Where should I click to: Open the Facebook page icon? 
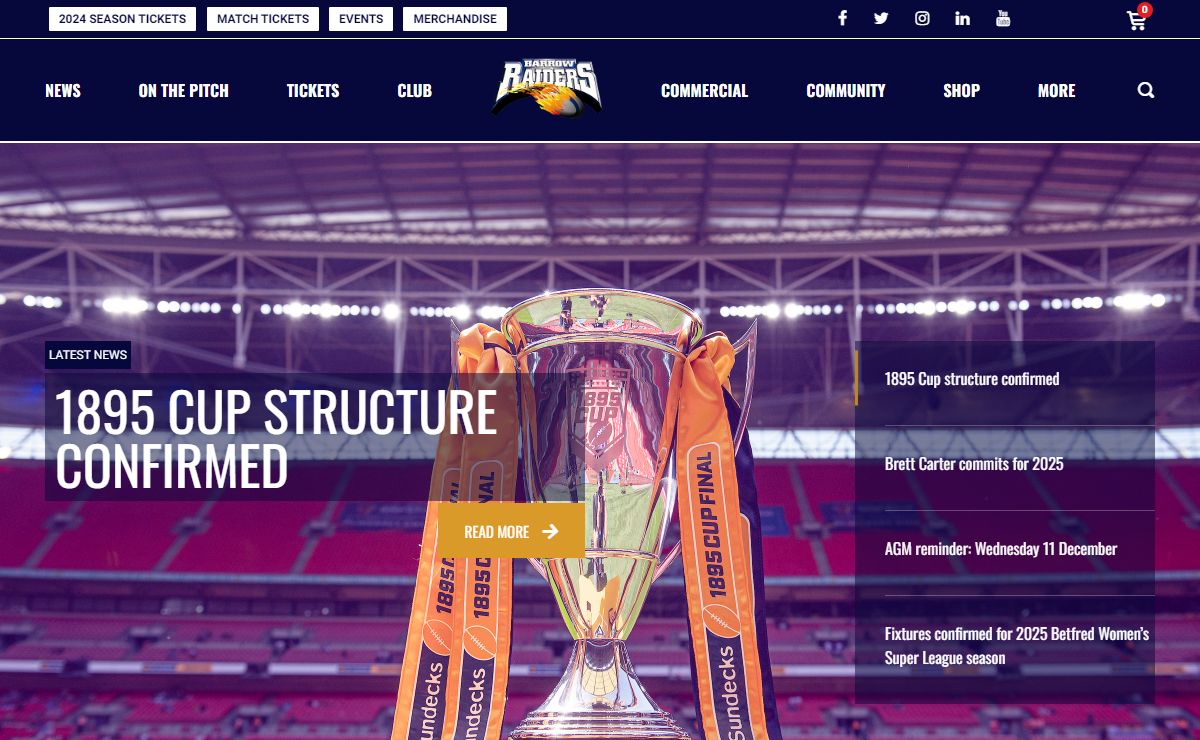[842, 18]
